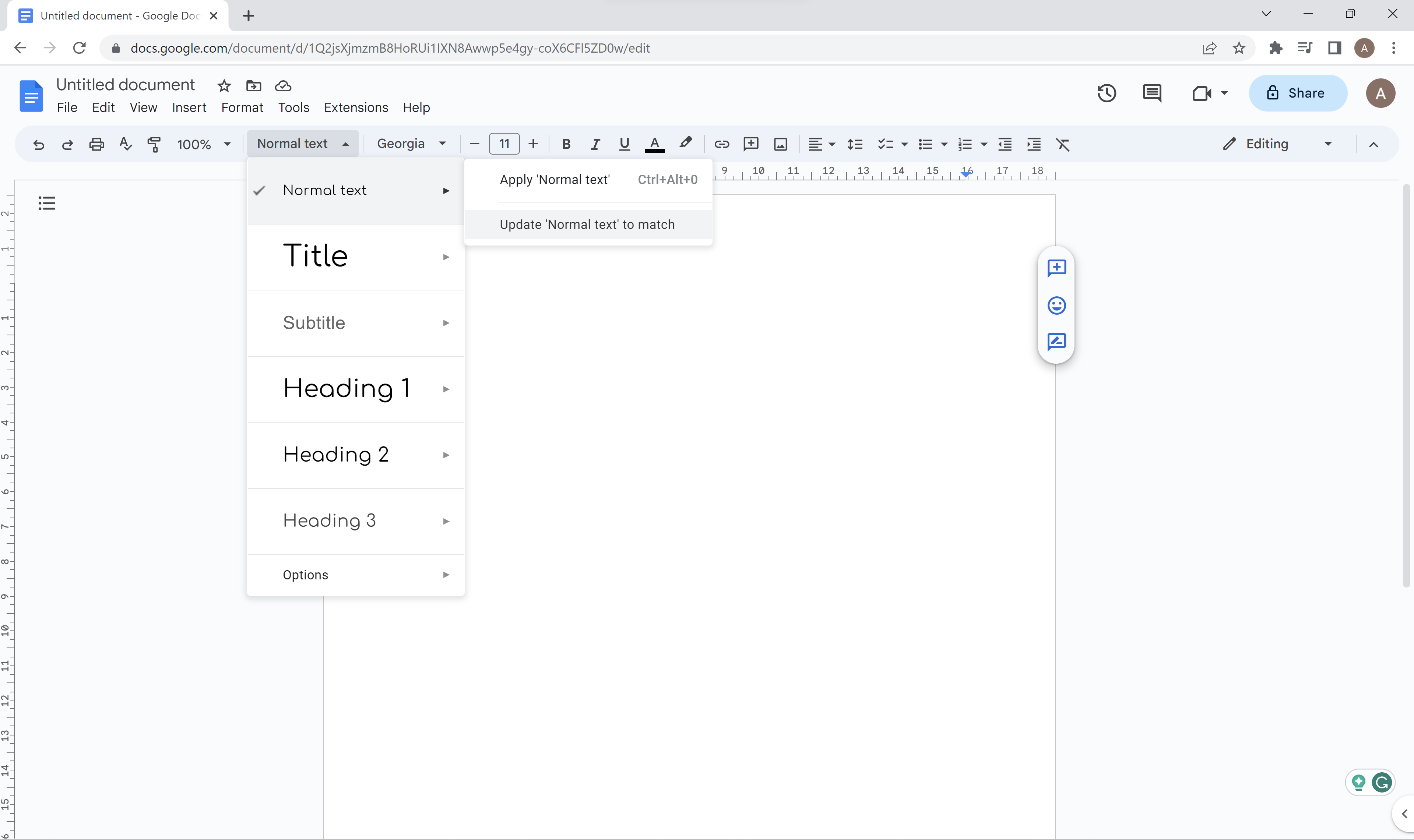Show document outline icon
Viewport: 1414px width, 840px height.
click(x=47, y=203)
